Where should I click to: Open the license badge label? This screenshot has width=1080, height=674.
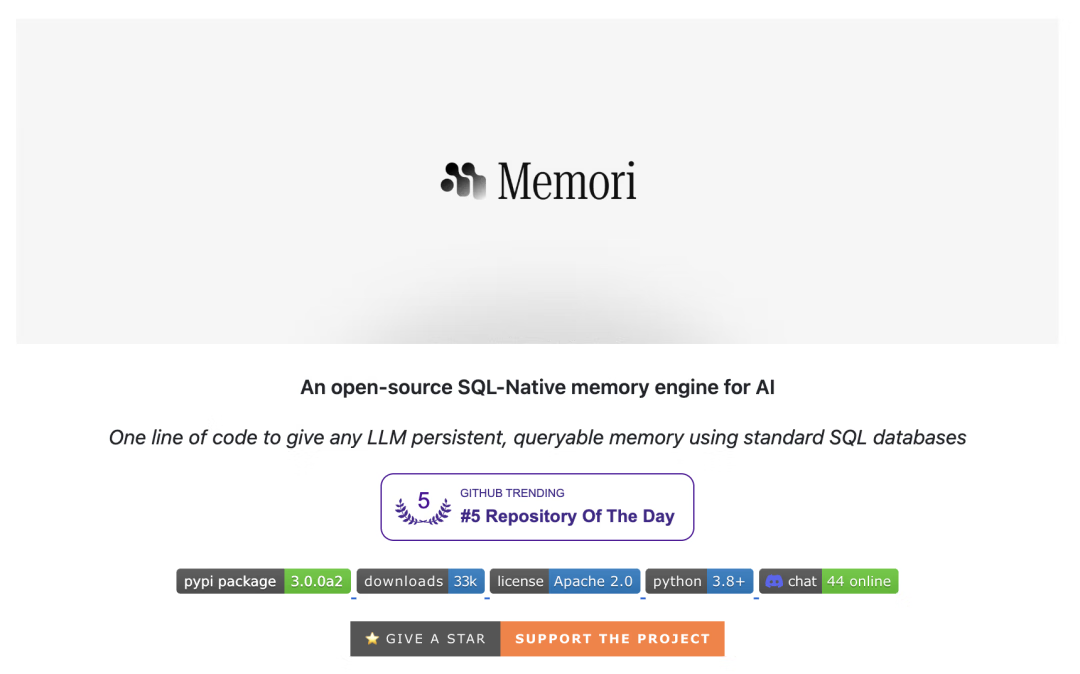coord(520,581)
